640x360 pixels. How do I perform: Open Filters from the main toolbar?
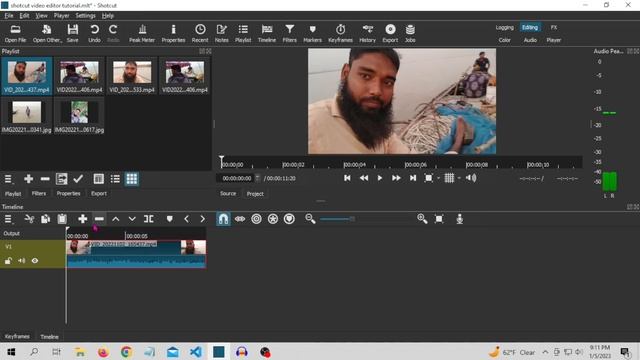coord(290,33)
